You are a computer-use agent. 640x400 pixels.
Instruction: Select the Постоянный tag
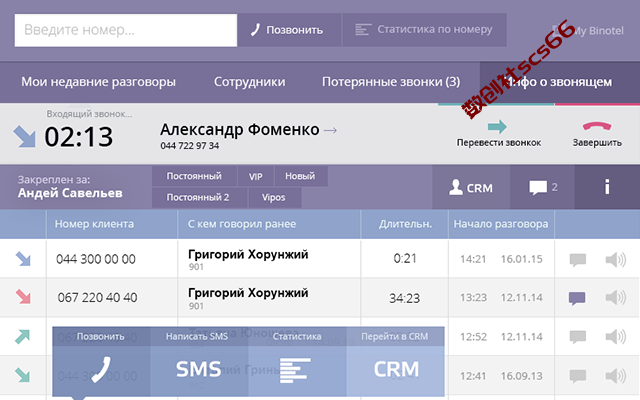click(194, 176)
